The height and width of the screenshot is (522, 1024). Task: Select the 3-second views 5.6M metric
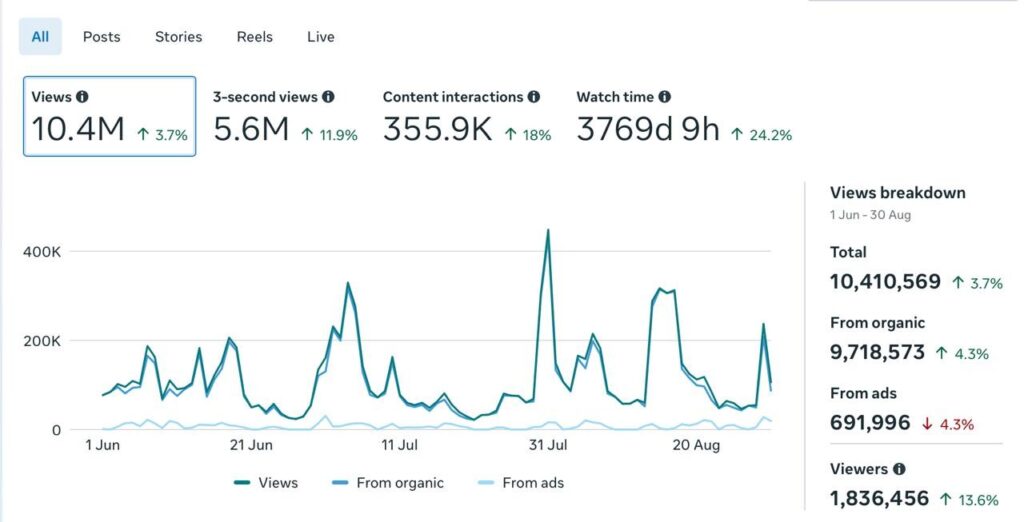[285, 116]
